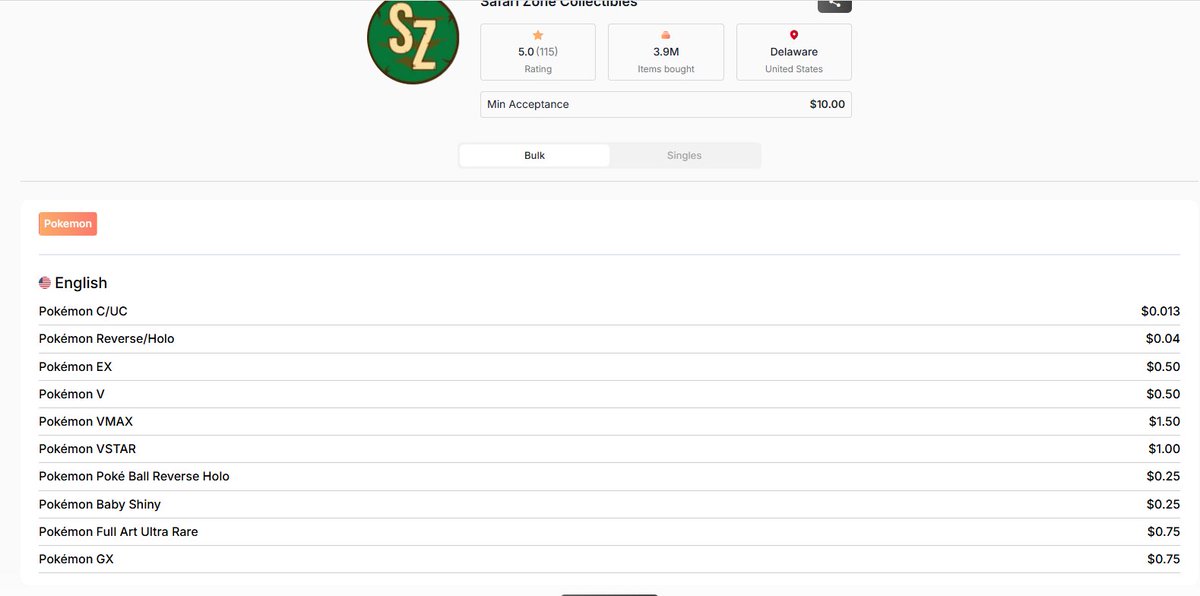Click the 3.9M Items bought stat

(x=665, y=51)
